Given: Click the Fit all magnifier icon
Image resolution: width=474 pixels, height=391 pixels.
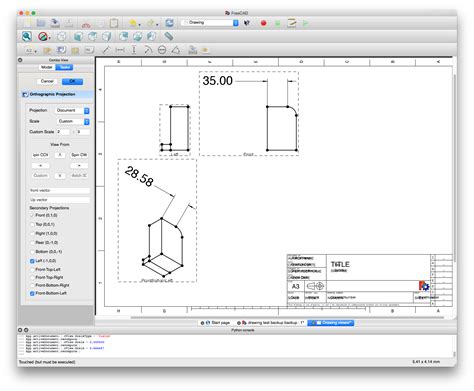Looking at the screenshot, I should (27, 36).
